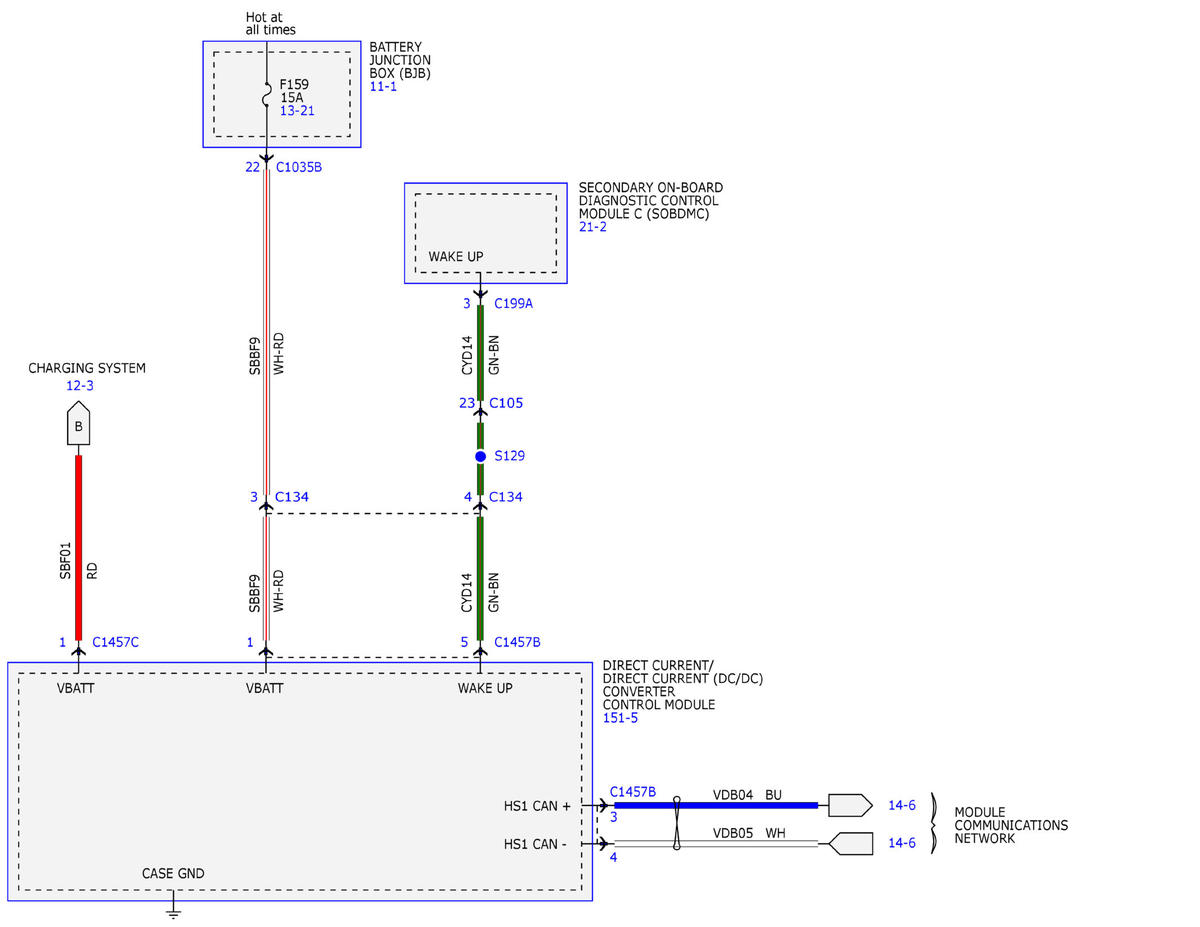Image resolution: width=1200 pixels, height=927 pixels.
Task: Follow the 14-6 link beside VDB04 BU
Action: [x=902, y=805]
